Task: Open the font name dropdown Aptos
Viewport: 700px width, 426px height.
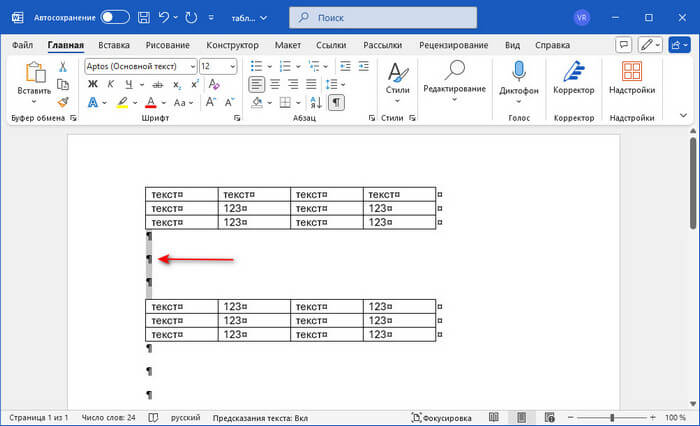Action: (x=139, y=66)
